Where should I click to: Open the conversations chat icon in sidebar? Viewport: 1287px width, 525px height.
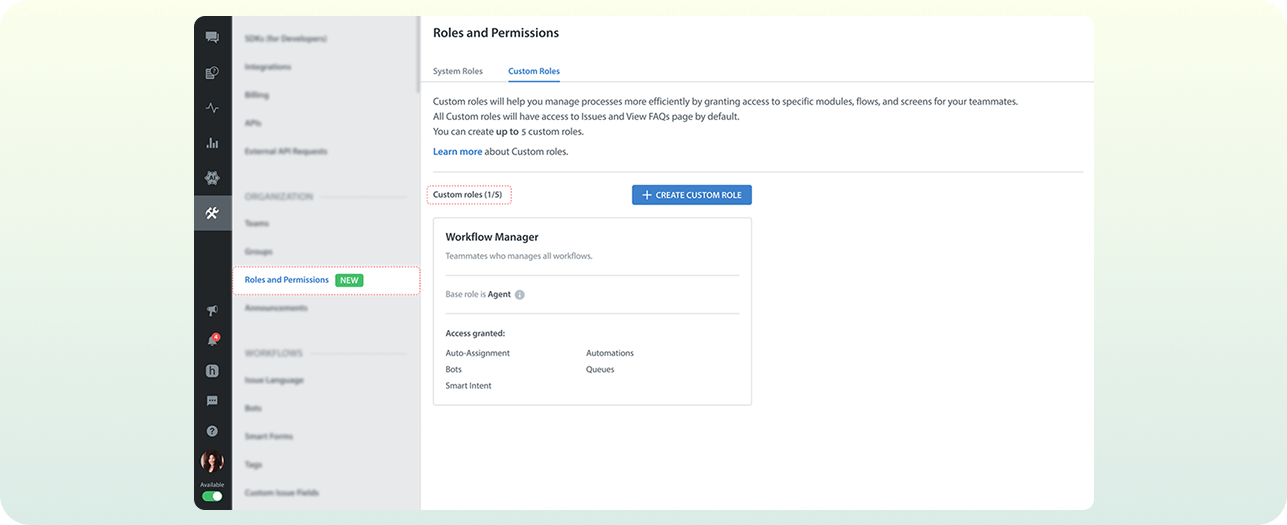click(x=212, y=38)
